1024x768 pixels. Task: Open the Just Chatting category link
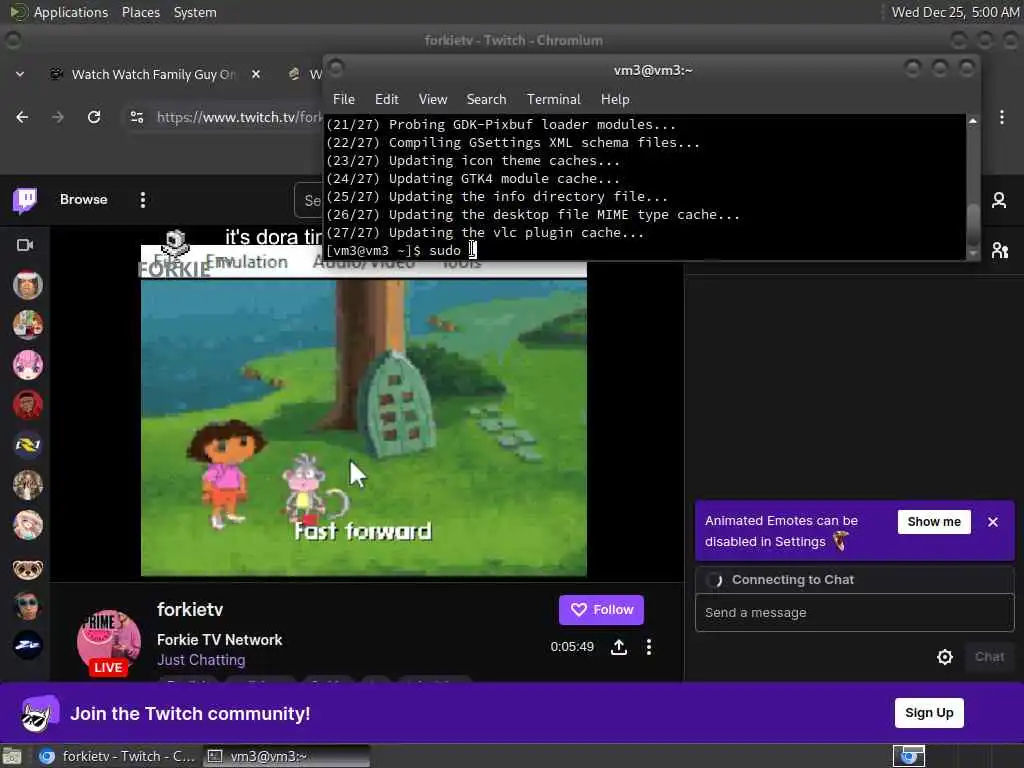[x=201, y=660]
